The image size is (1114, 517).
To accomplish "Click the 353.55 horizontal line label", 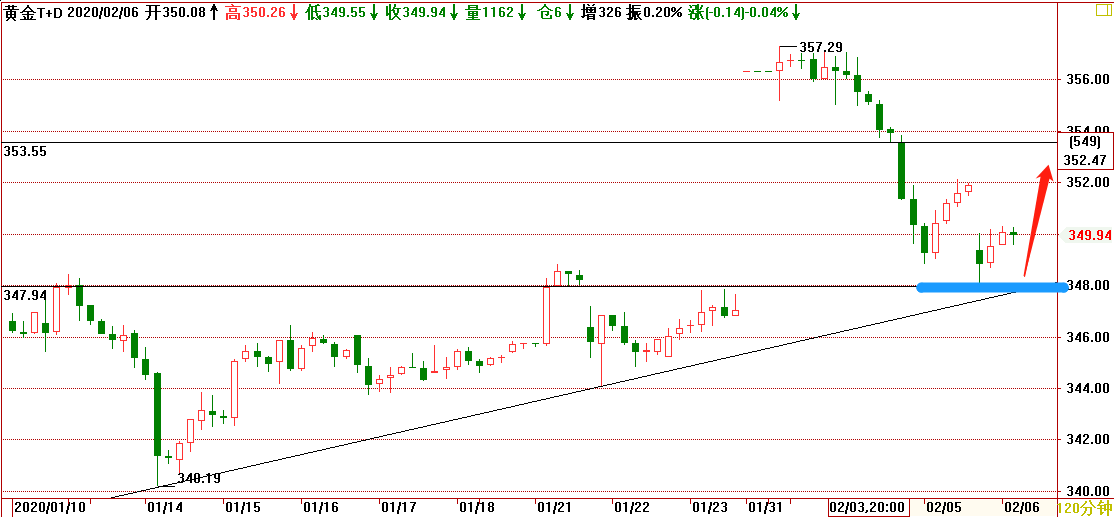I will click(x=24, y=151).
